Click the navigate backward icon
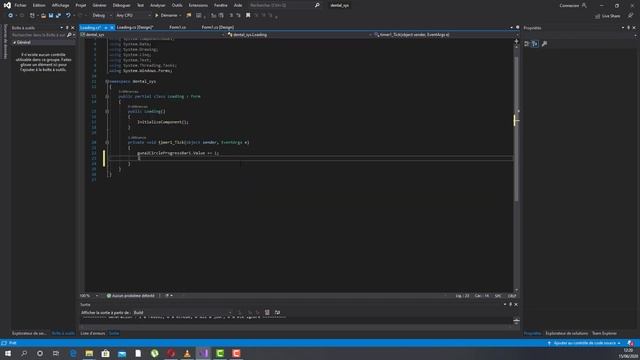This screenshot has width=640, height=360. pyautogui.click(x=11, y=16)
